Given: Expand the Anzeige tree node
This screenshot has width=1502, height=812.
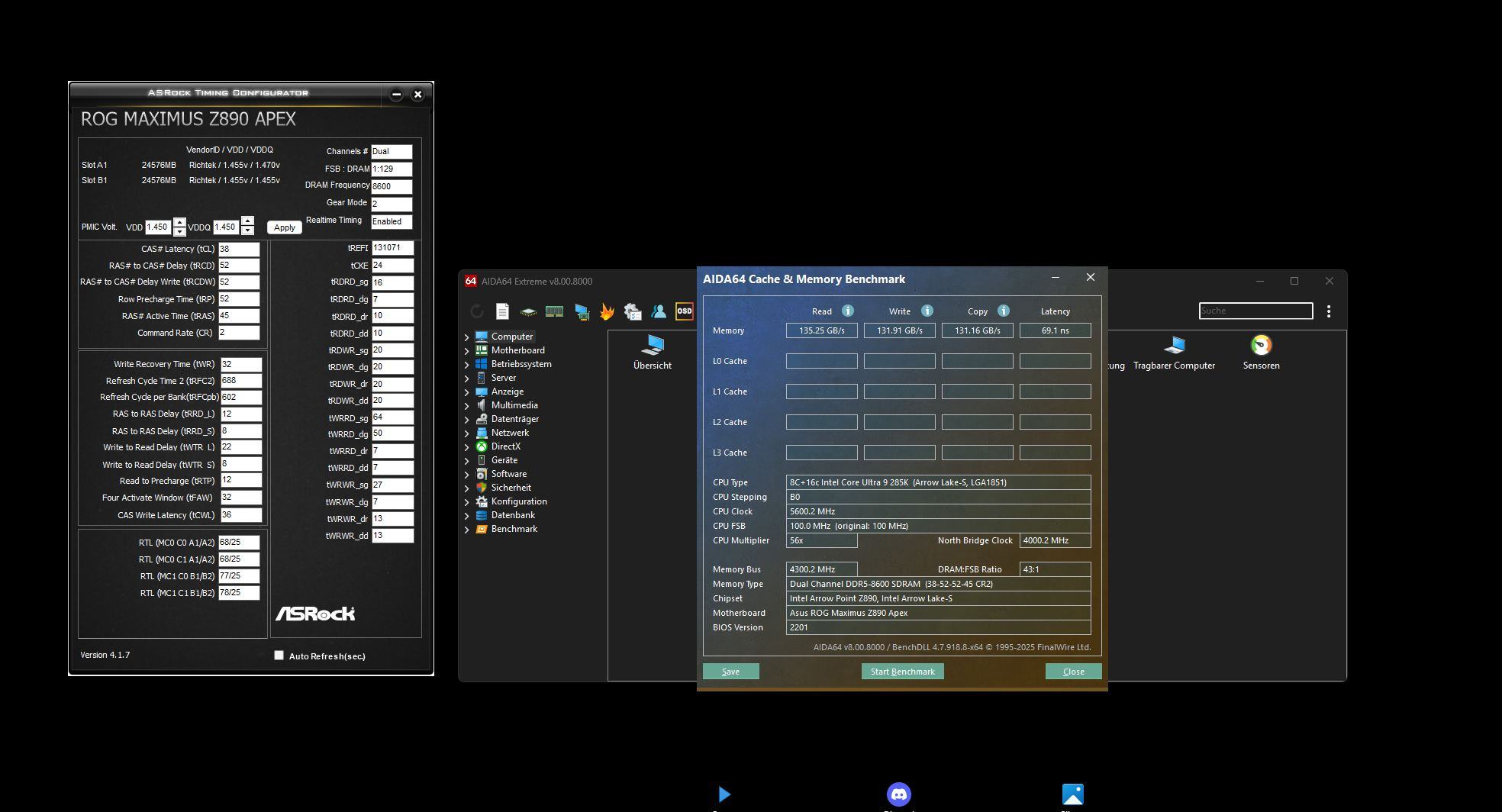Looking at the screenshot, I should pyautogui.click(x=466, y=391).
